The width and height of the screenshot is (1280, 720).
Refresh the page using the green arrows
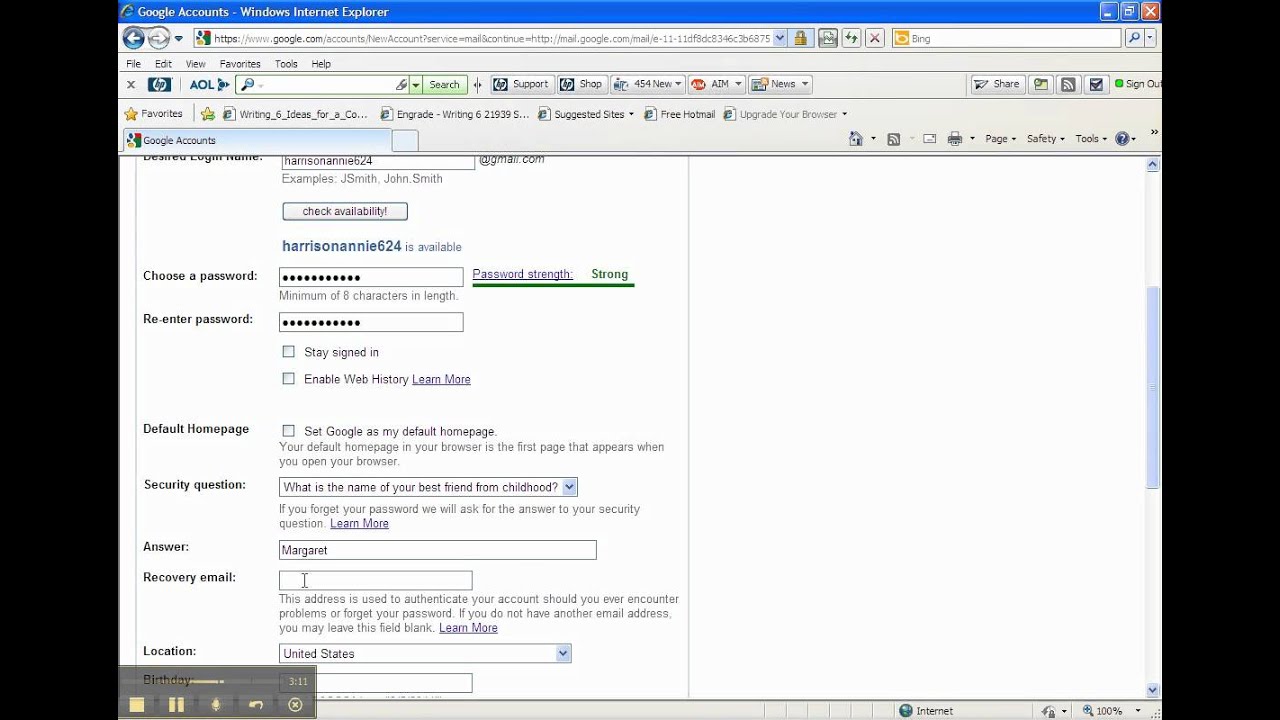(x=851, y=38)
